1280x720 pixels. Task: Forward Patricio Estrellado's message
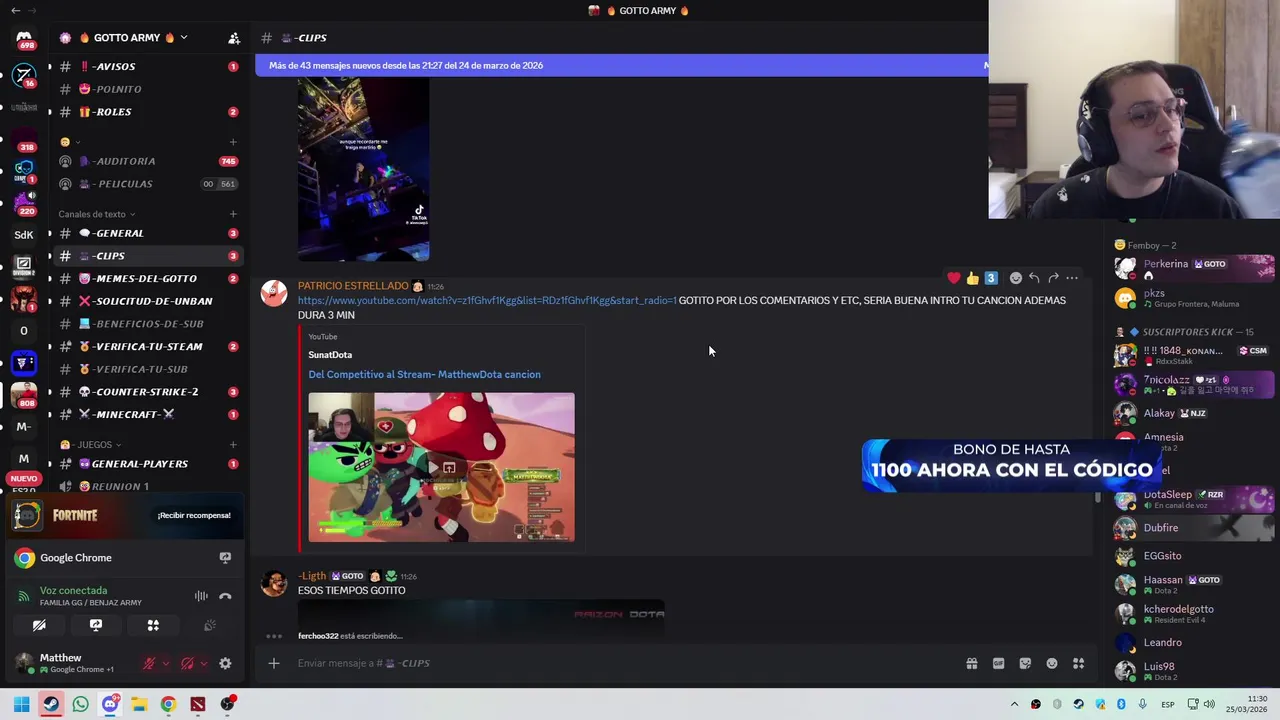click(1053, 278)
